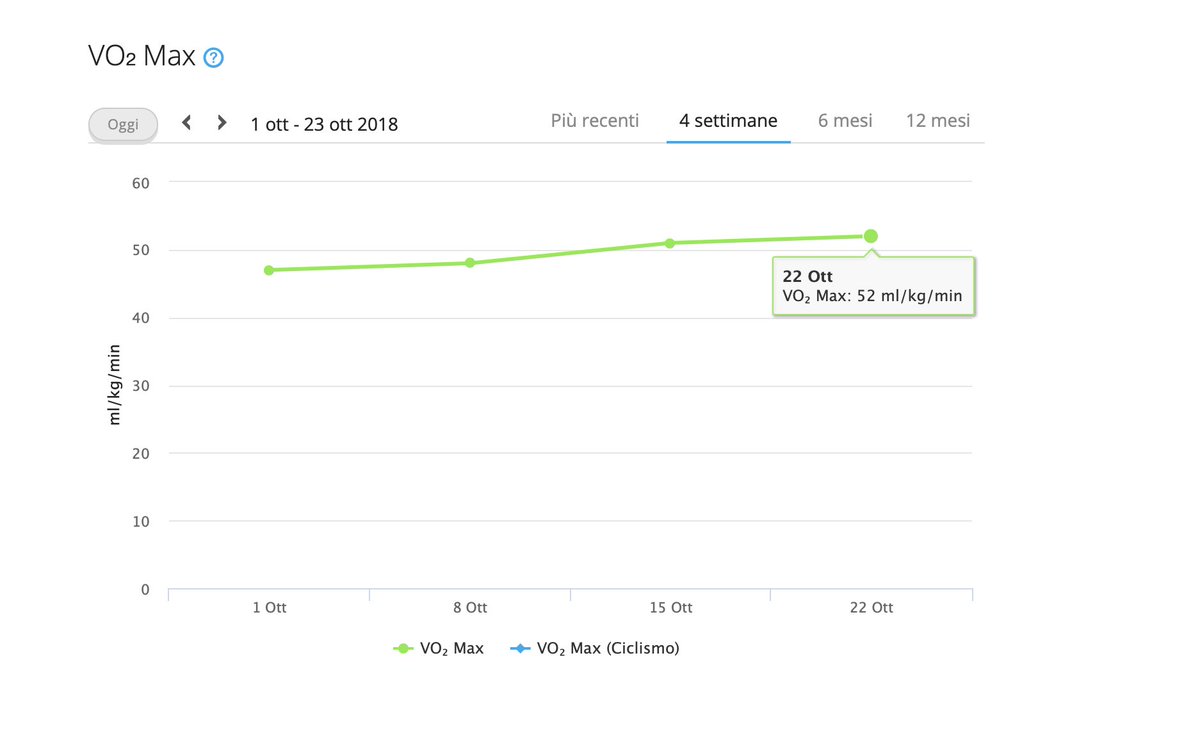This screenshot has width=1200, height=733.
Task: Click the 60 value on the y-axis
Action: [x=140, y=183]
